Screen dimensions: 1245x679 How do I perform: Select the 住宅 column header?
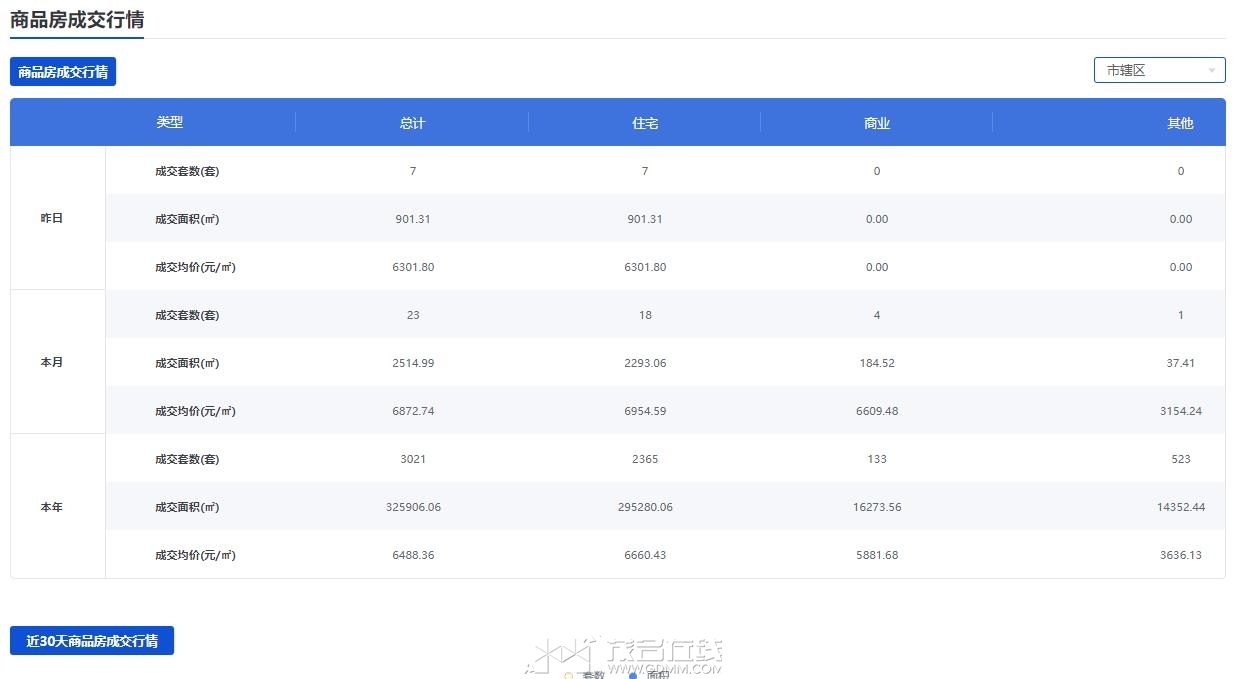pyautogui.click(x=645, y=123)
